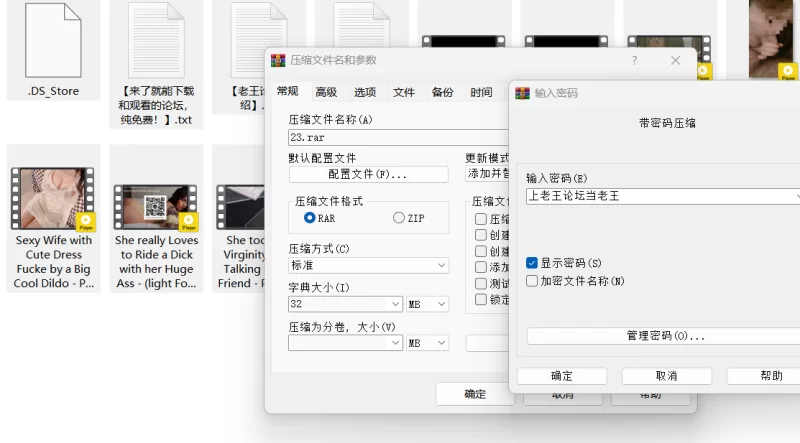The width and height of the screenshot is (800, 443).
Task: Choose the RAR format radio button
Action: (x=310, y=218)
